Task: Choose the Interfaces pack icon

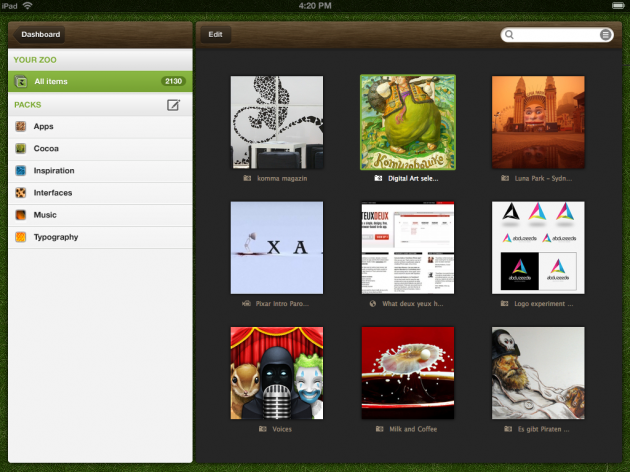Action: coord(20,193)
